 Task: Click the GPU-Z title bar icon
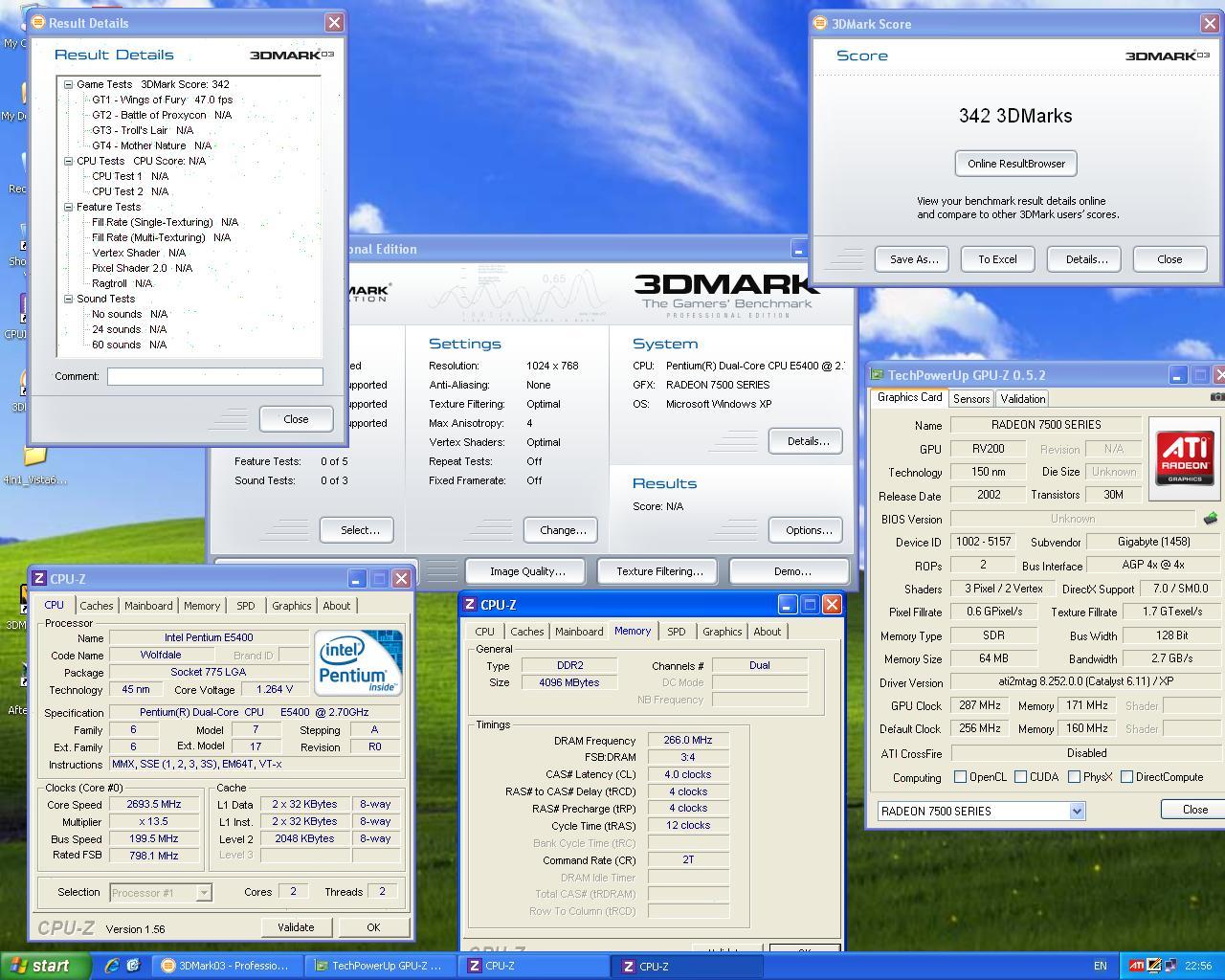[x=877, y=375]
